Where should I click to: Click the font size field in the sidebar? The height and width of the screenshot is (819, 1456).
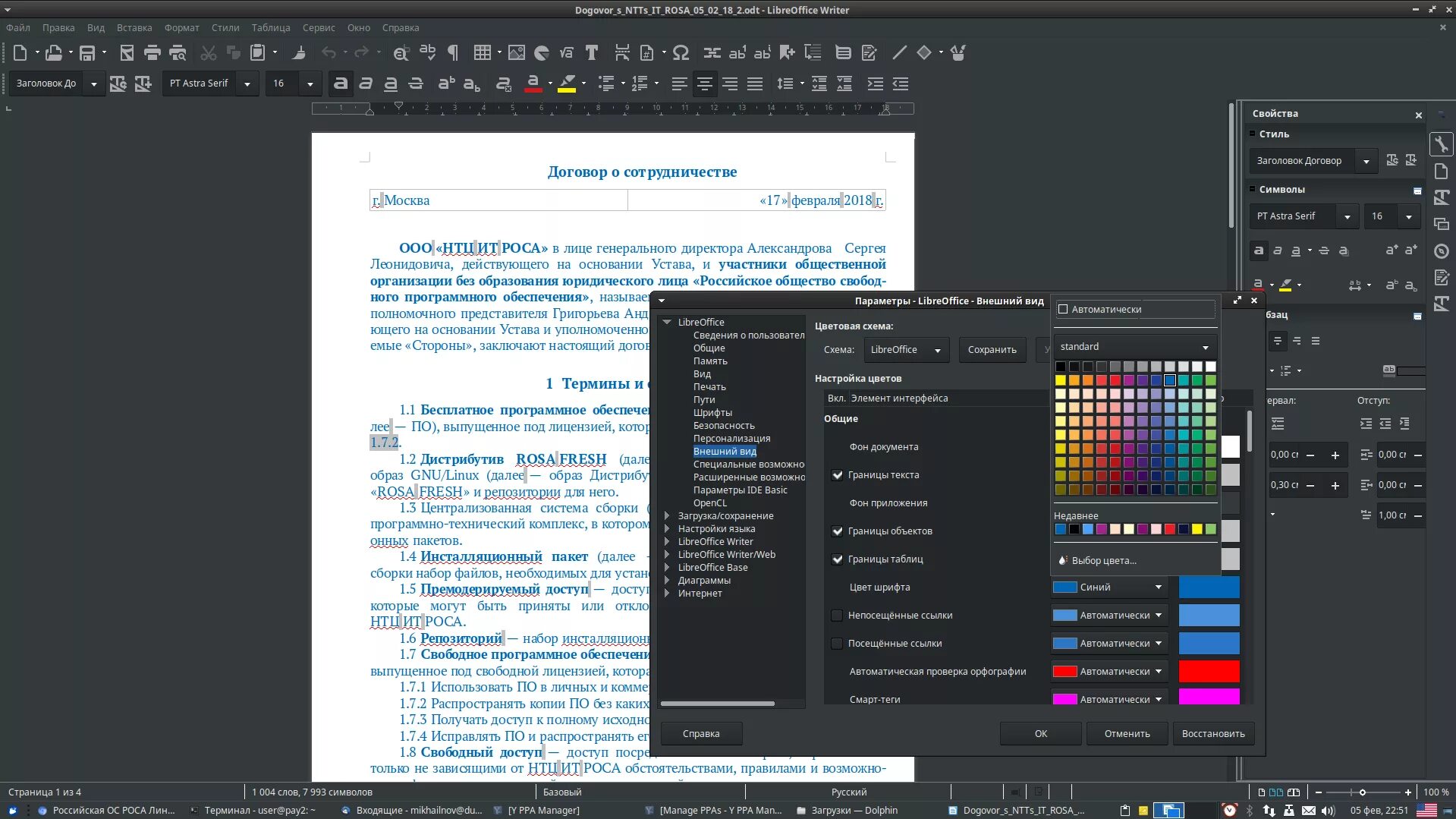1382,216
